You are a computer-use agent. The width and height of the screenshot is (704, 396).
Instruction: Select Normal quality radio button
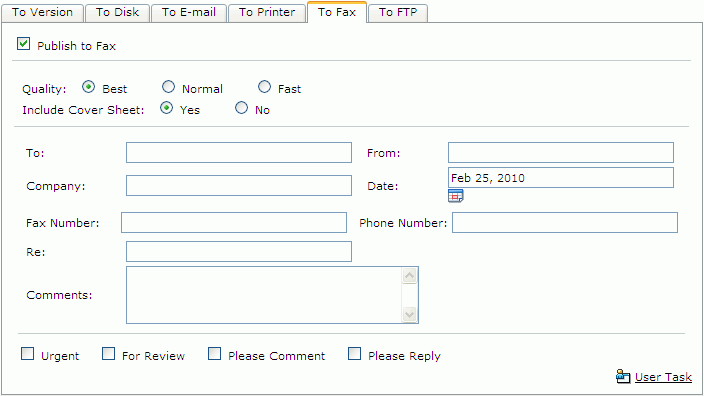[x=168, y=87]
